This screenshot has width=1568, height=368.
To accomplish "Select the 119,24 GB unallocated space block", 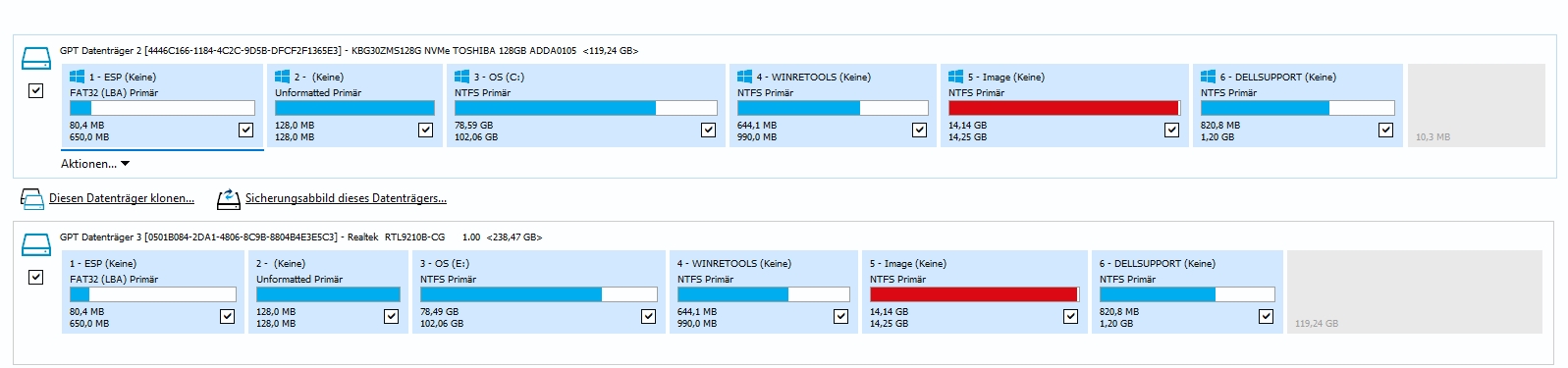I will pyautogui.click(x=1415, y=292).
